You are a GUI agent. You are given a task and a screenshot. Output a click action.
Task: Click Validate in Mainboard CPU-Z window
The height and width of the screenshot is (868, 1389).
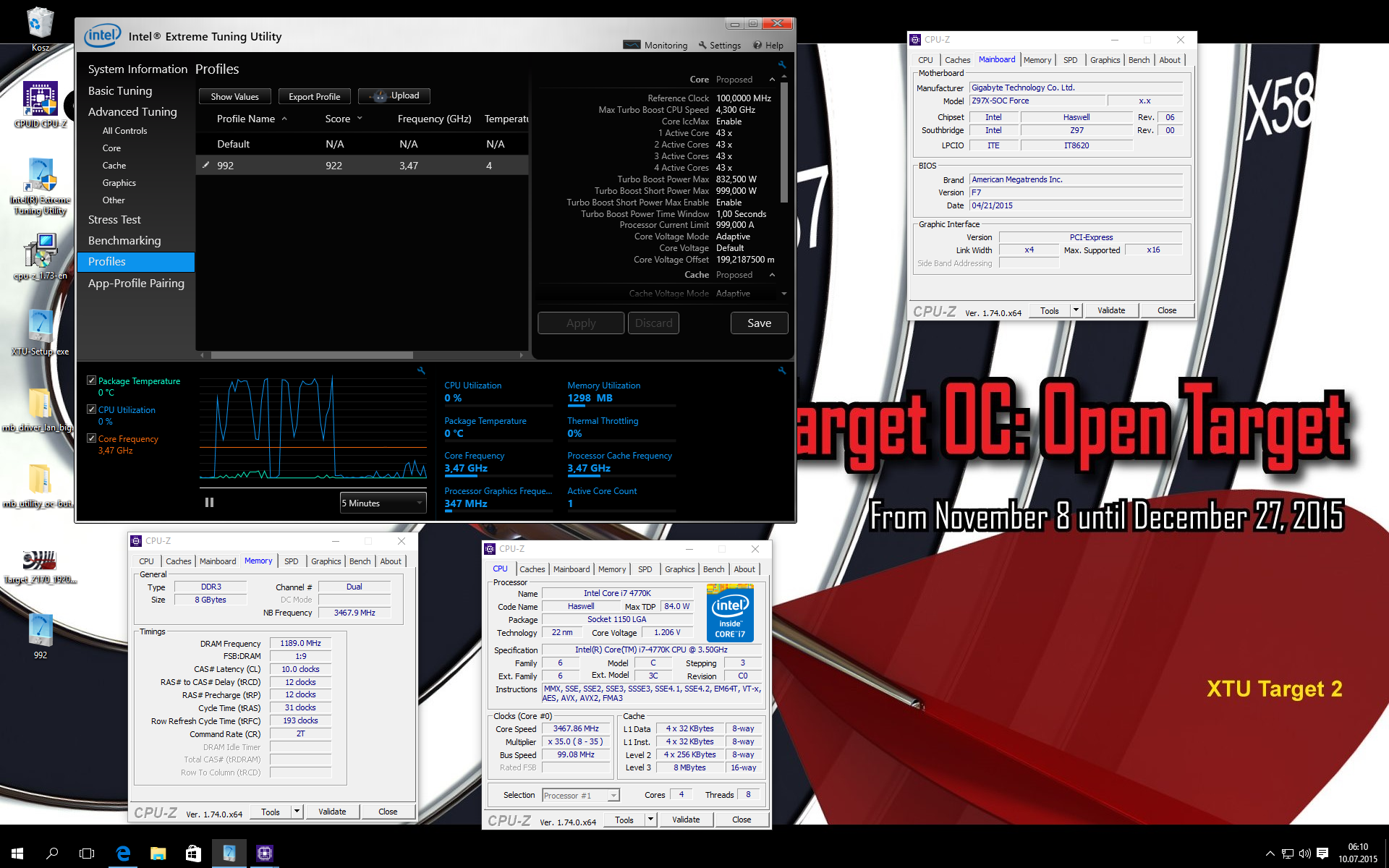coord(1111,310)
